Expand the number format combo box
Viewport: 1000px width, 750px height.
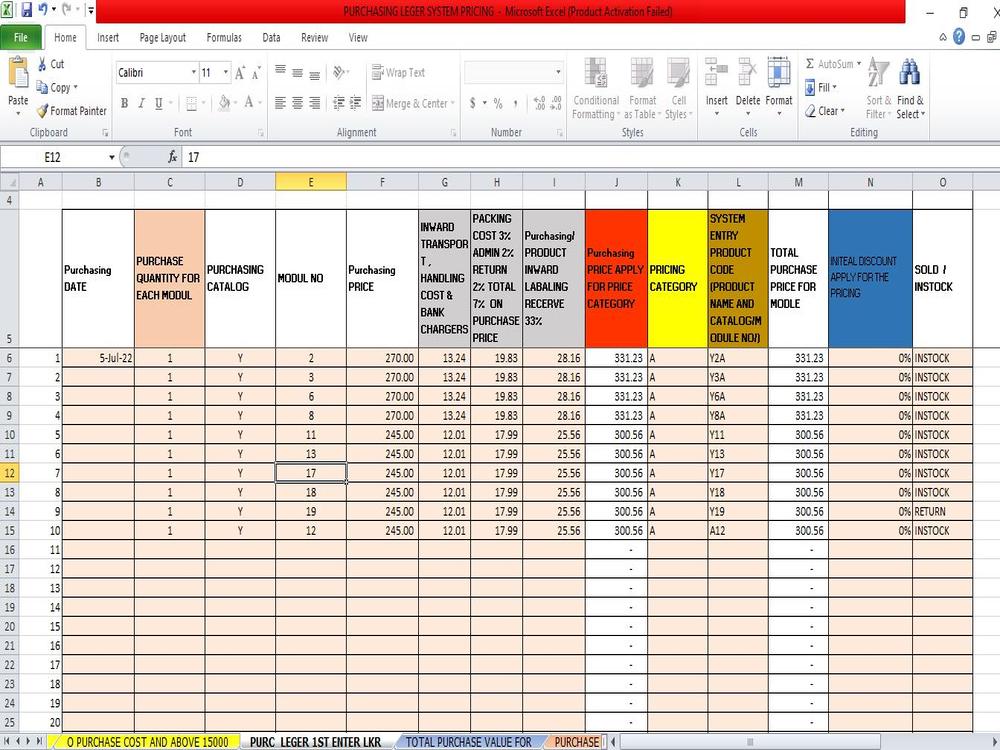[x=558, y=73]
